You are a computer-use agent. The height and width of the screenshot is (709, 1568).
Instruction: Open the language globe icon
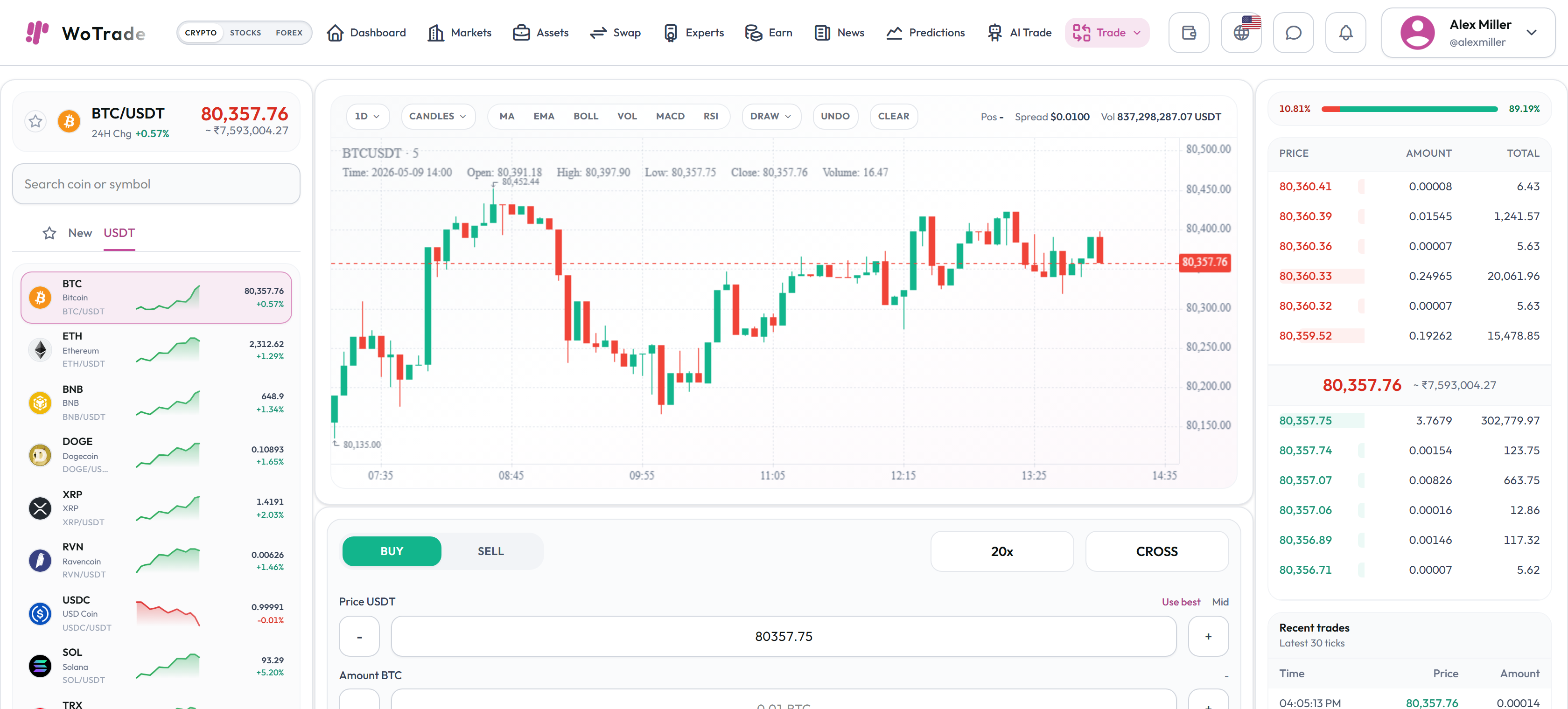[x=1242, y=33]
